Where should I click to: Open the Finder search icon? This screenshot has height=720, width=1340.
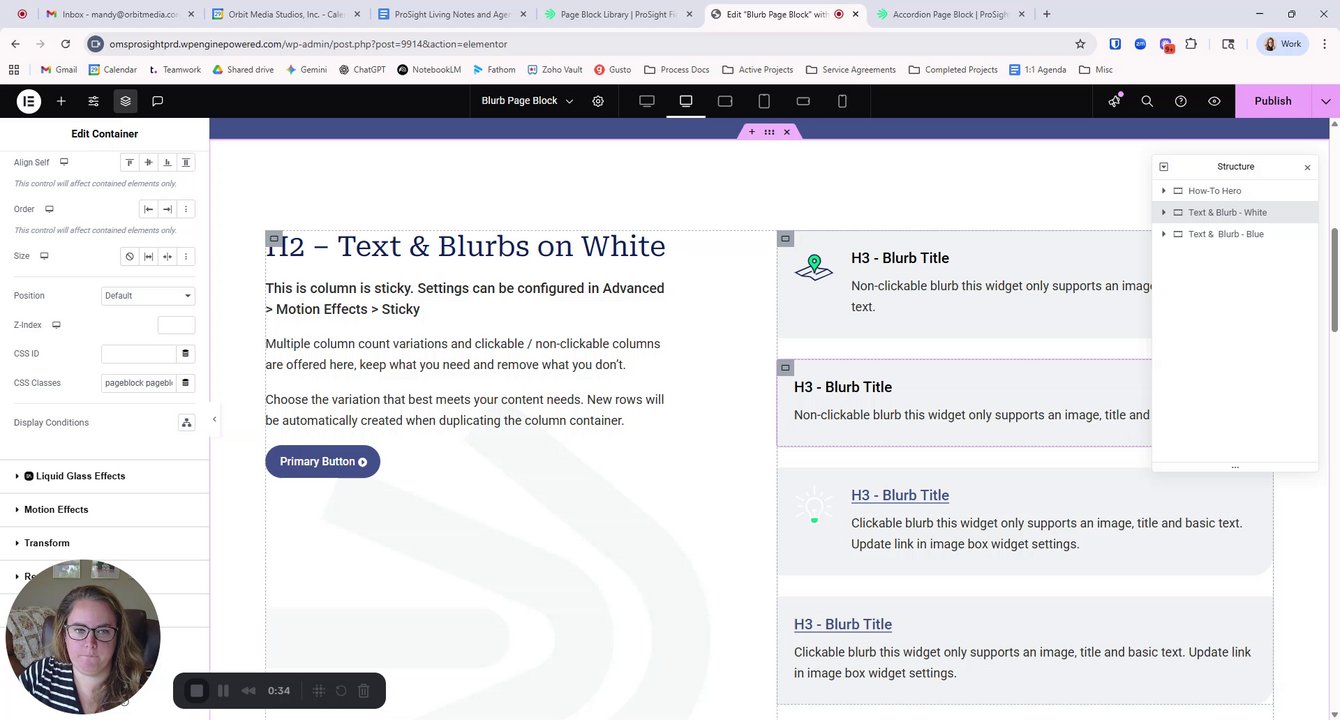1147,101
